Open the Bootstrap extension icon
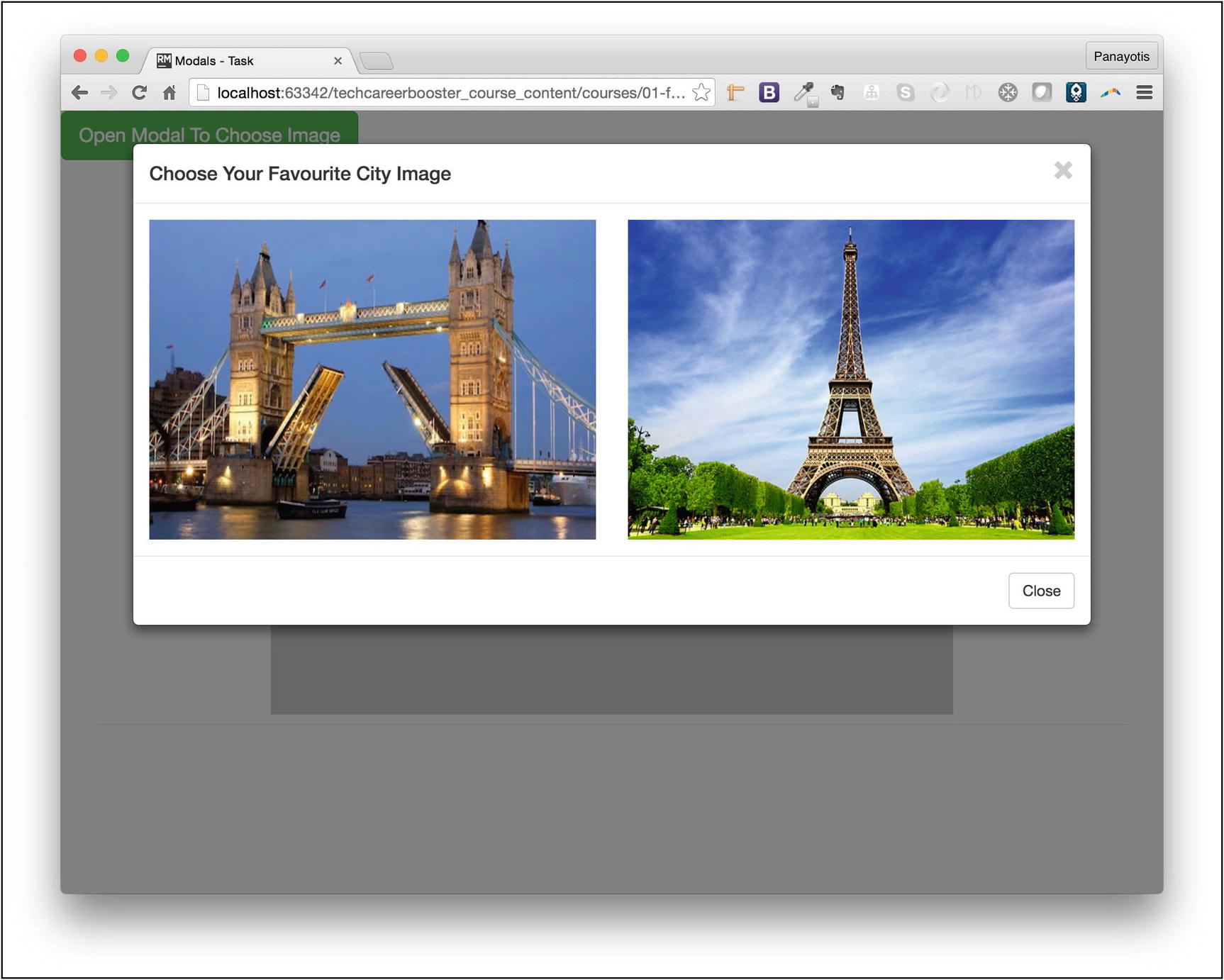The image size is (1224, 980). [x=769, y=92]
